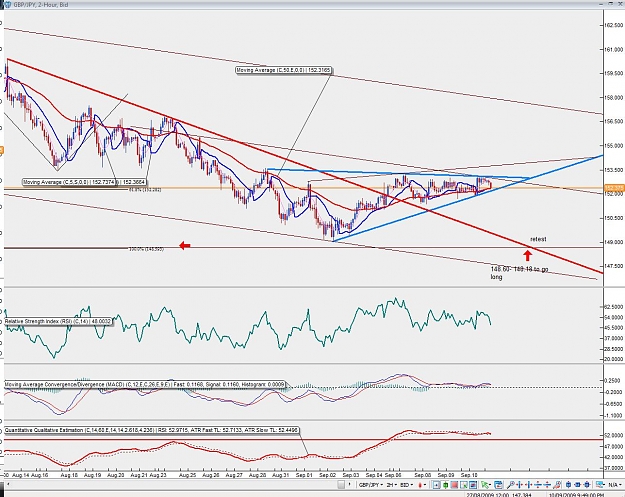Click the Aug 25 date on the time axis
This screenshot has height=497, width=625.
(187, 475)
